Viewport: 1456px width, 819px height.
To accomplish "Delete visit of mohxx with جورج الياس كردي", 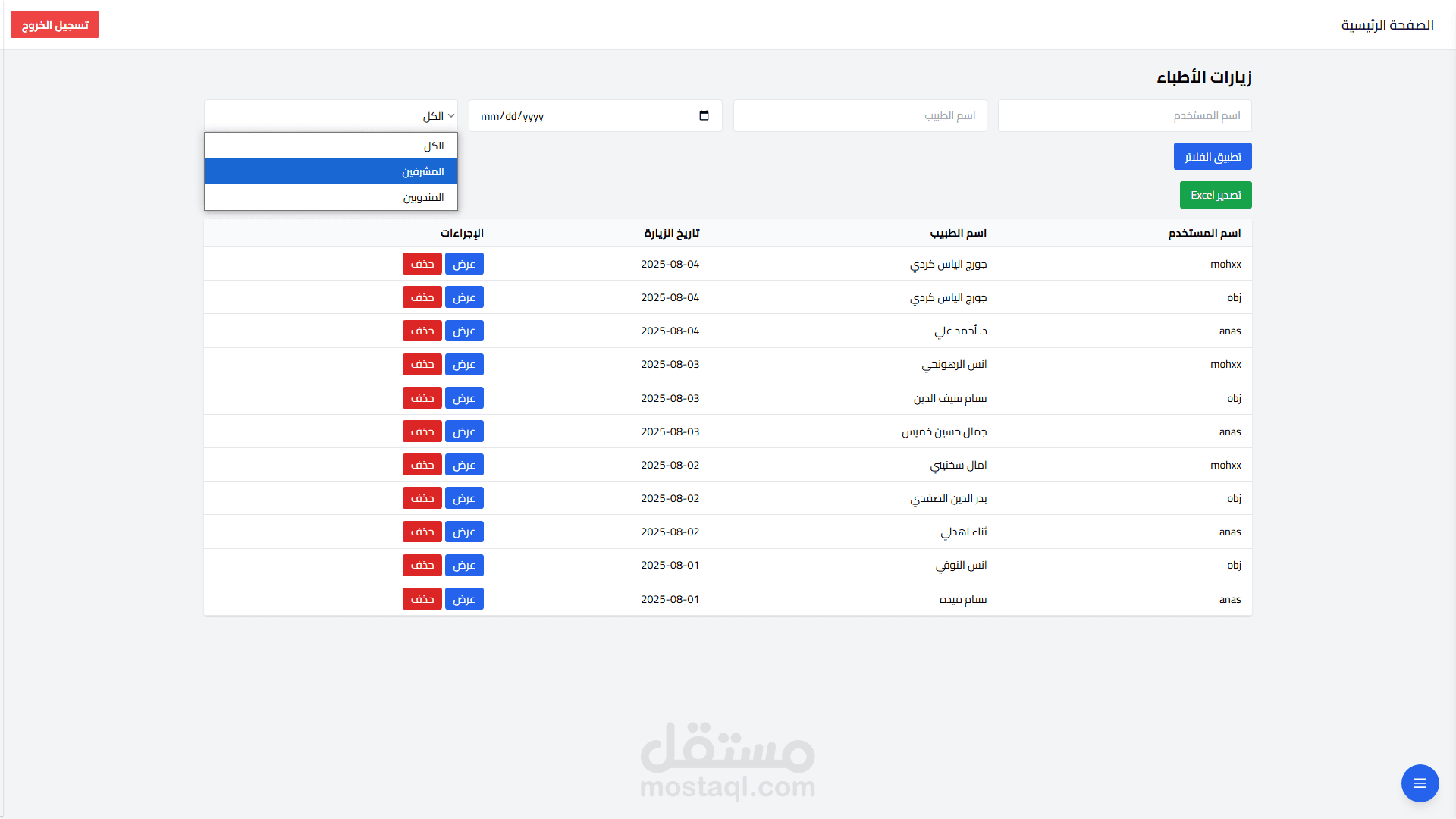I will [422, 264].
